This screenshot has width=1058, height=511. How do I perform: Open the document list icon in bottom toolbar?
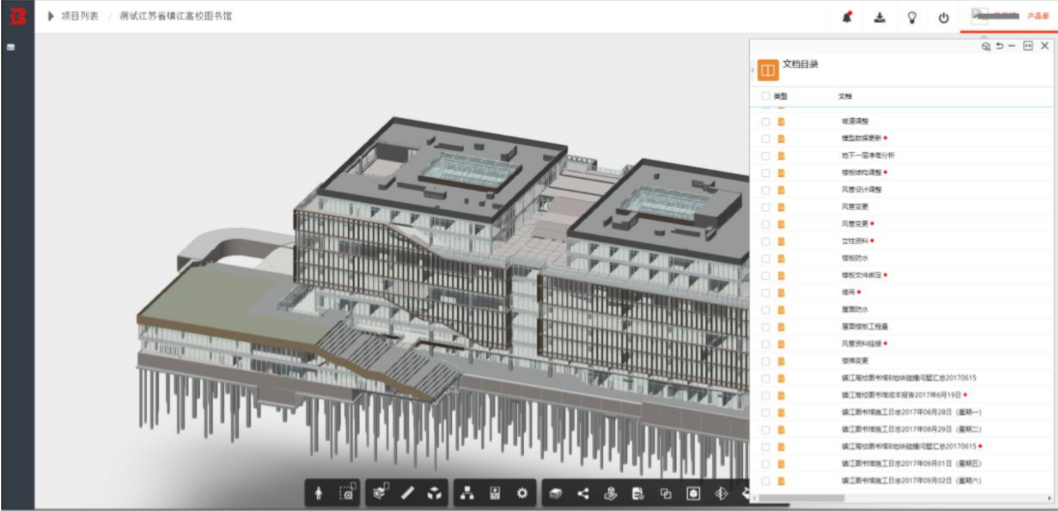(638, 494)
